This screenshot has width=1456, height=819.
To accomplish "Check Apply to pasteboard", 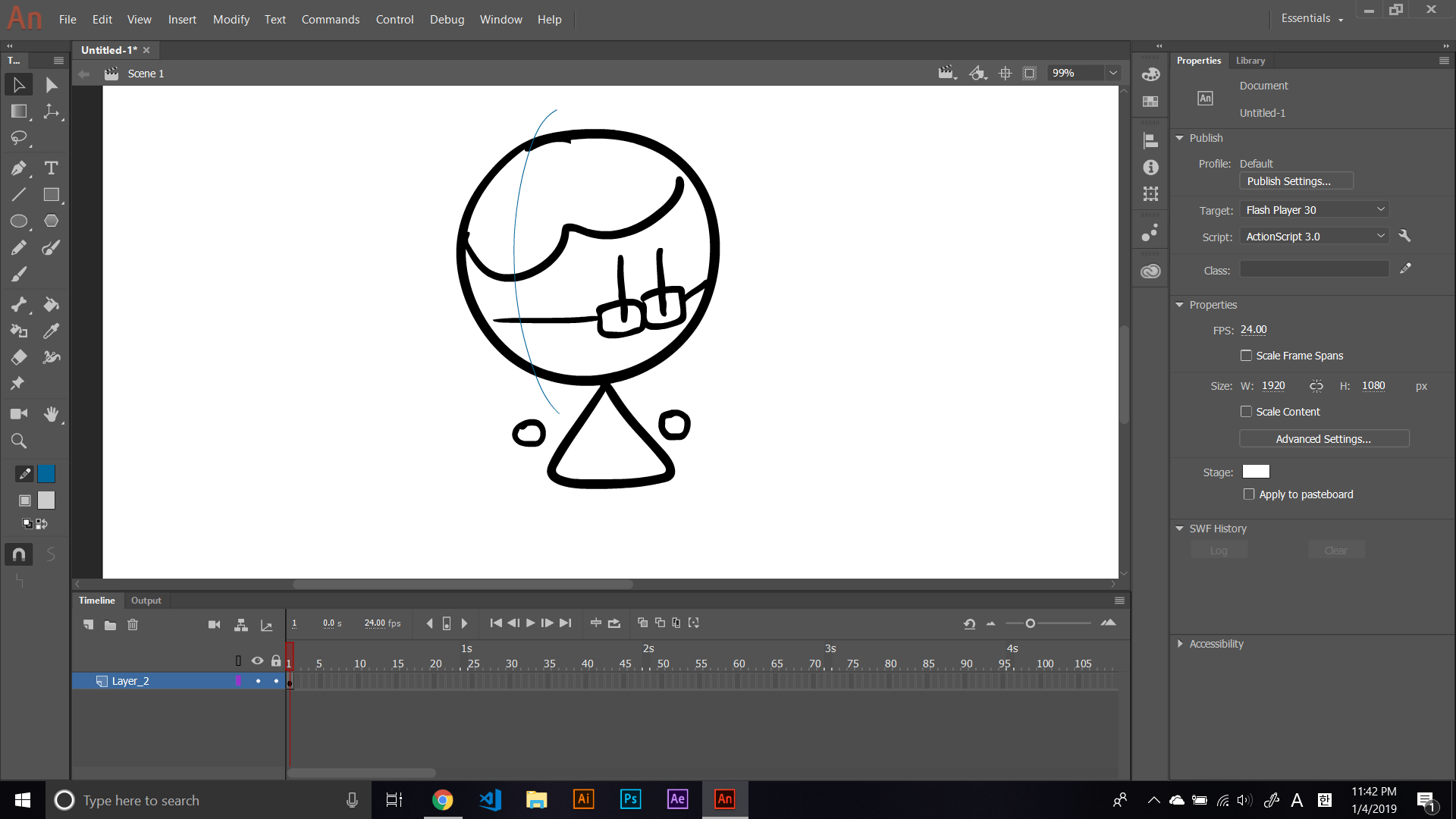I will [1250, 494].
